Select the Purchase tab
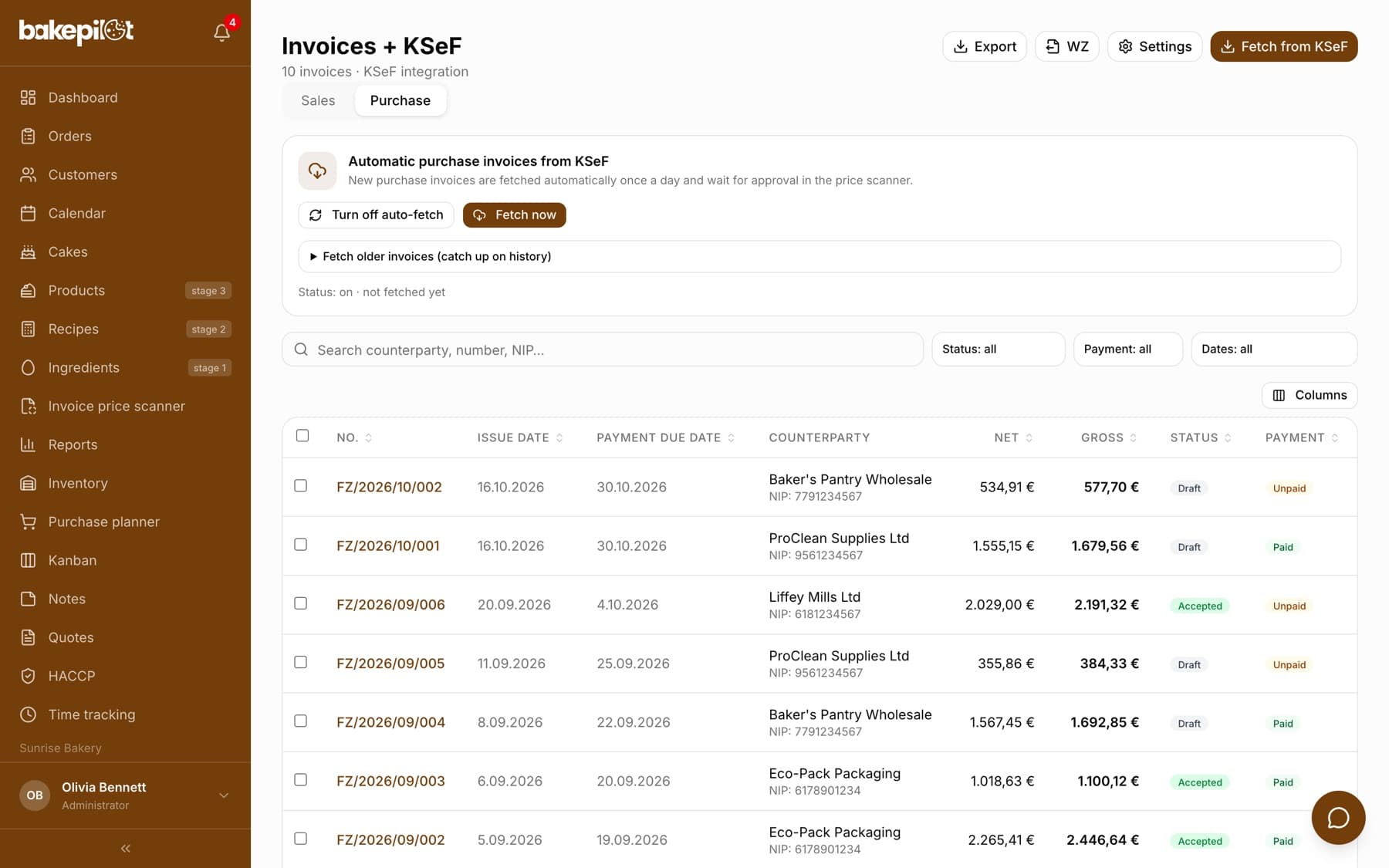The width and height of the screenshot is (1389, 868). [400, 100]
